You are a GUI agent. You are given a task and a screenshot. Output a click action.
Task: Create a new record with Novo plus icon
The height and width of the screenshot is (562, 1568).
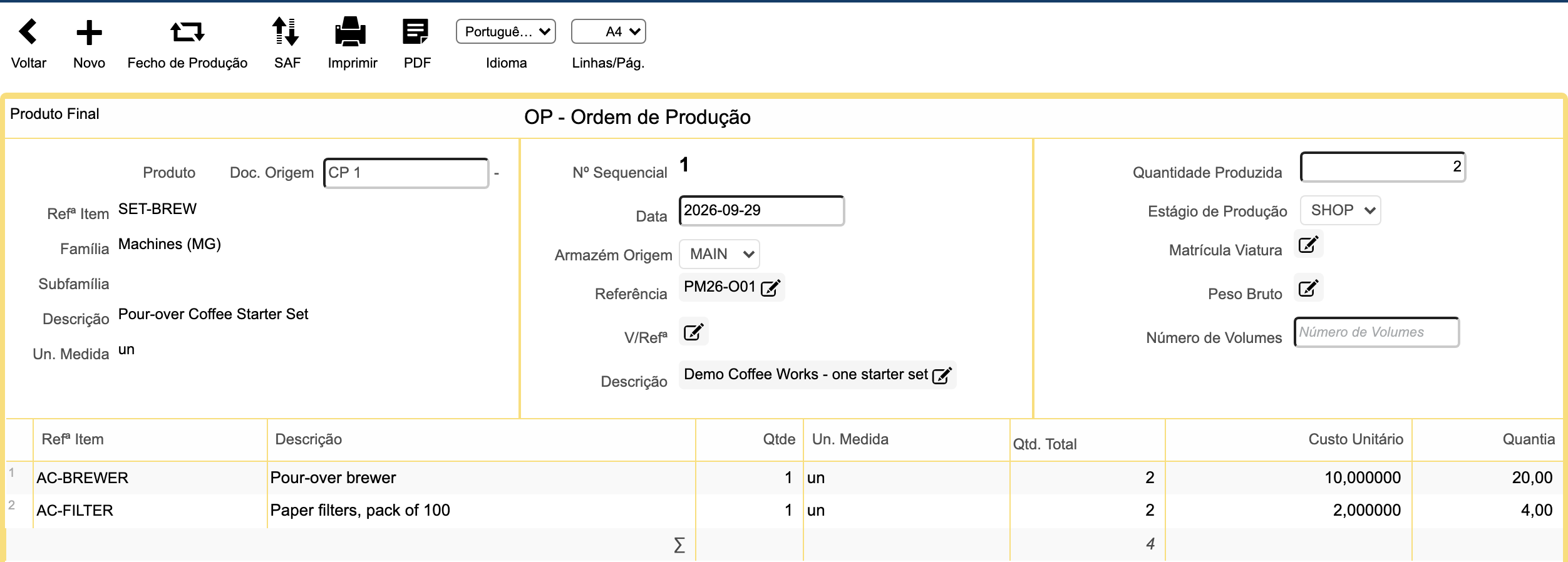(x=89, y=33)
